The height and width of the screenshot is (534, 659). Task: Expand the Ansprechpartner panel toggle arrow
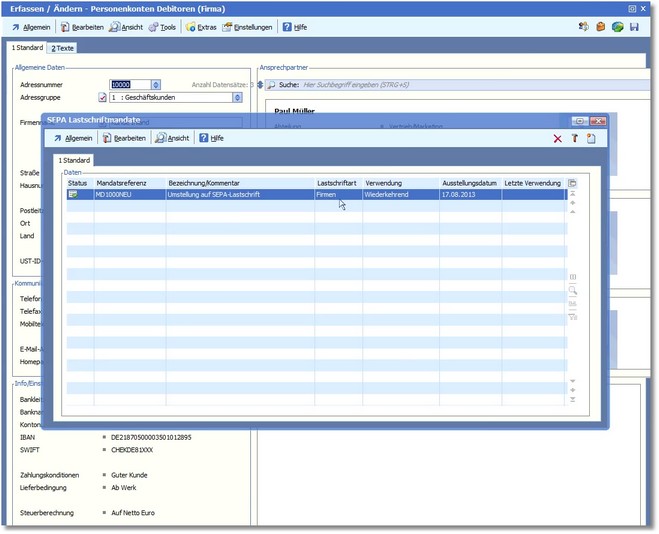(x=259, y=85)
